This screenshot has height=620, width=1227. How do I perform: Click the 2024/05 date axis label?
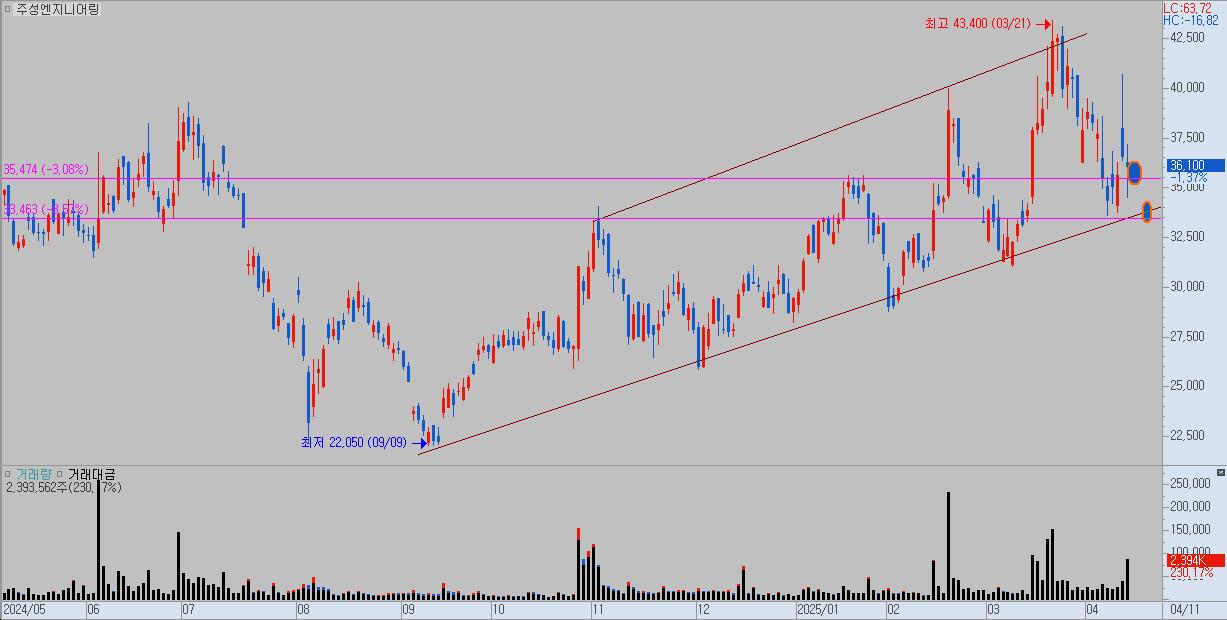click(24, 609)
